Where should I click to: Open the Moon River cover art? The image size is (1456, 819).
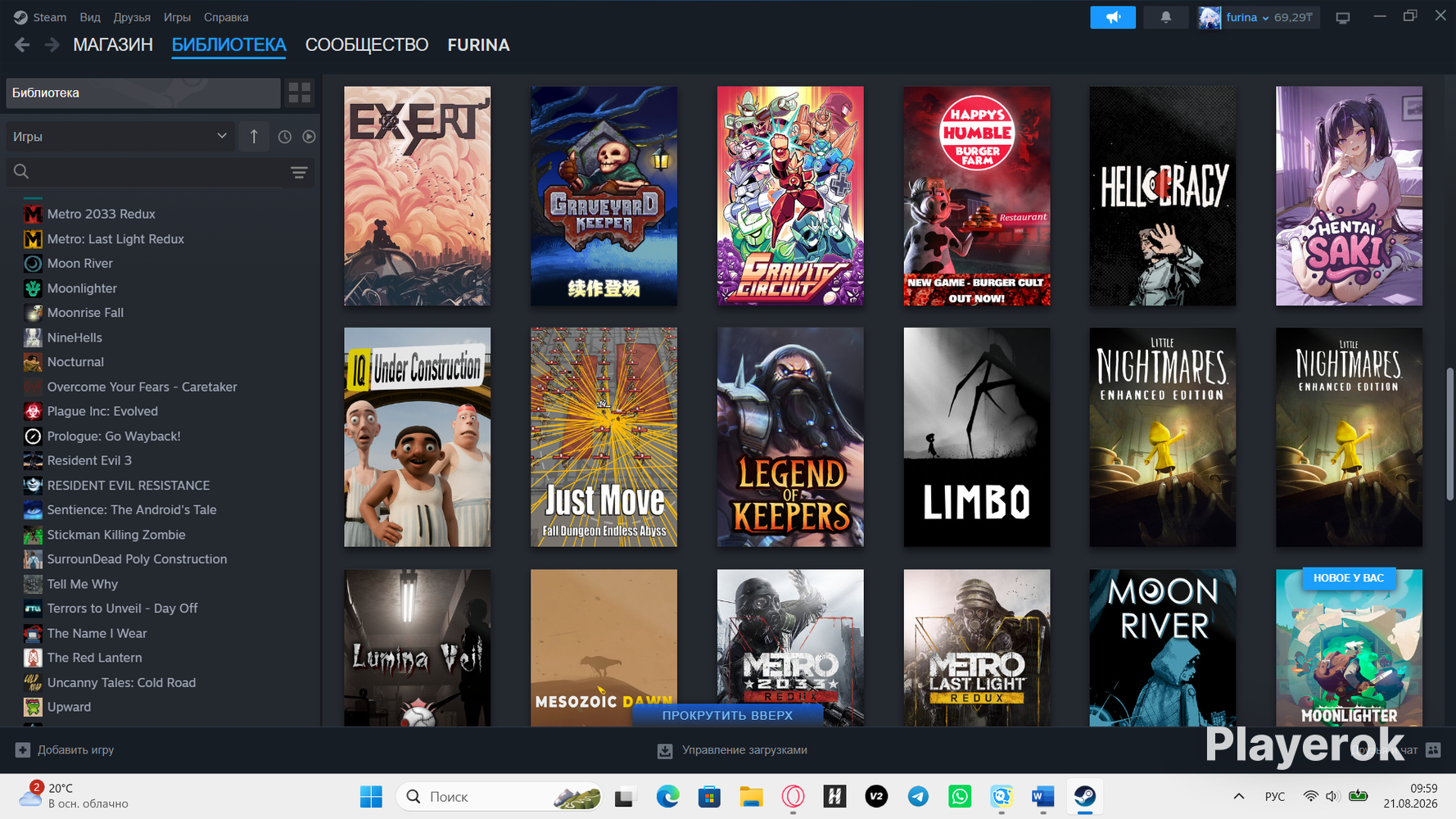tap(1163, 648)
